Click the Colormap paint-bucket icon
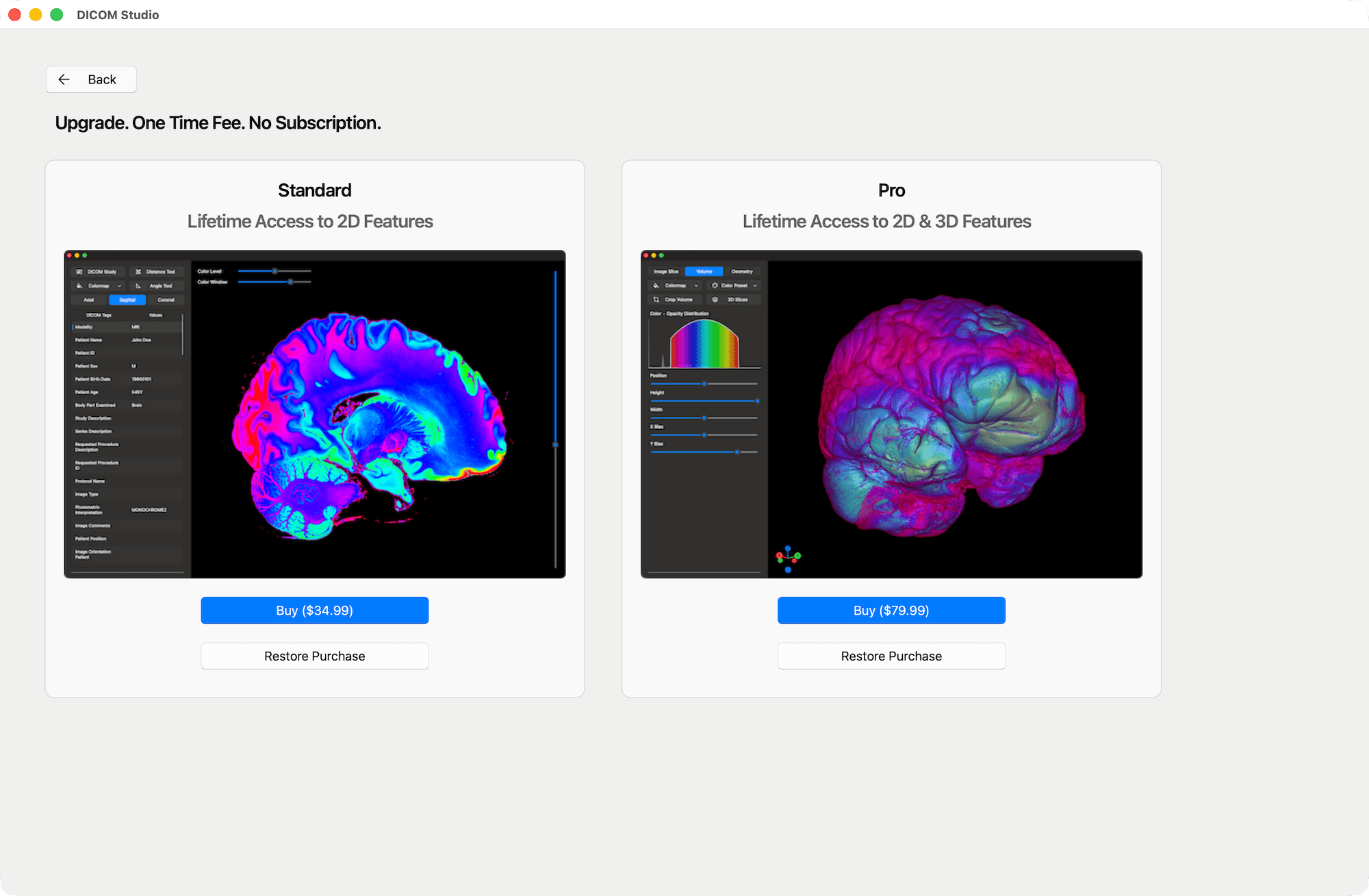This screenshot has height=896, width=1369. point(80,286)
